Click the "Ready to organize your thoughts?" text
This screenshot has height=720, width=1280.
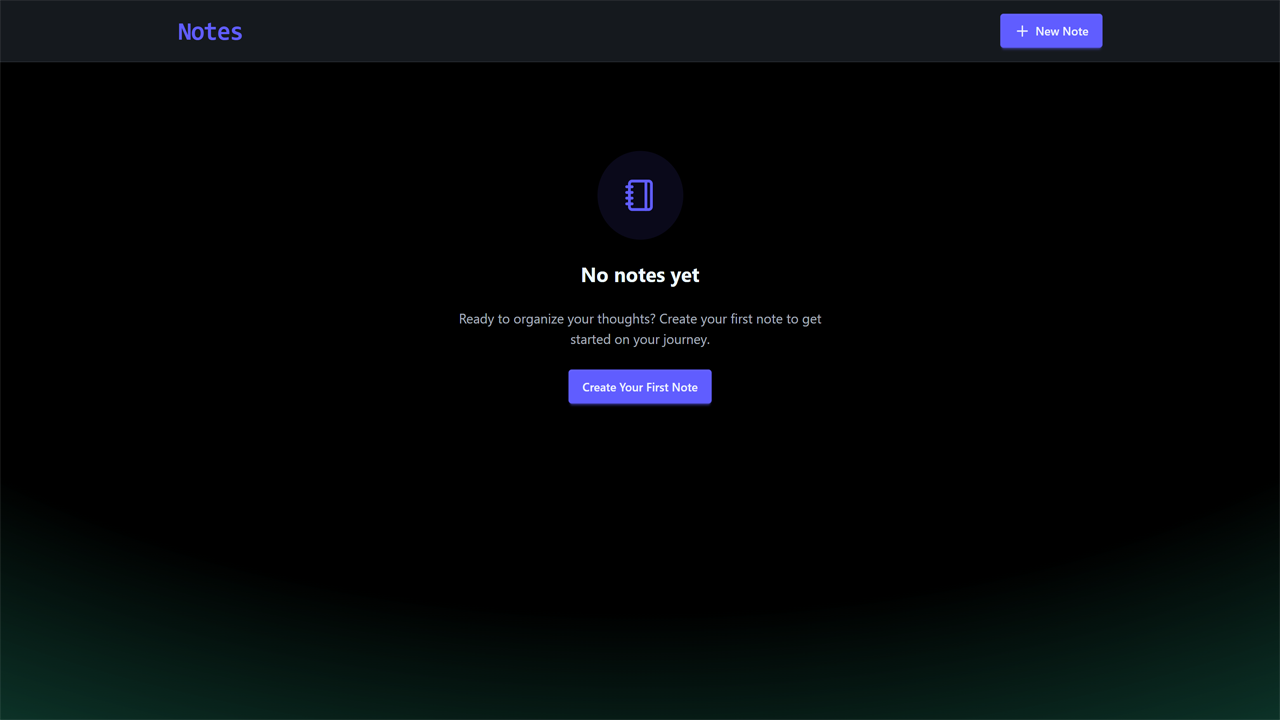(x=556, y=319)
